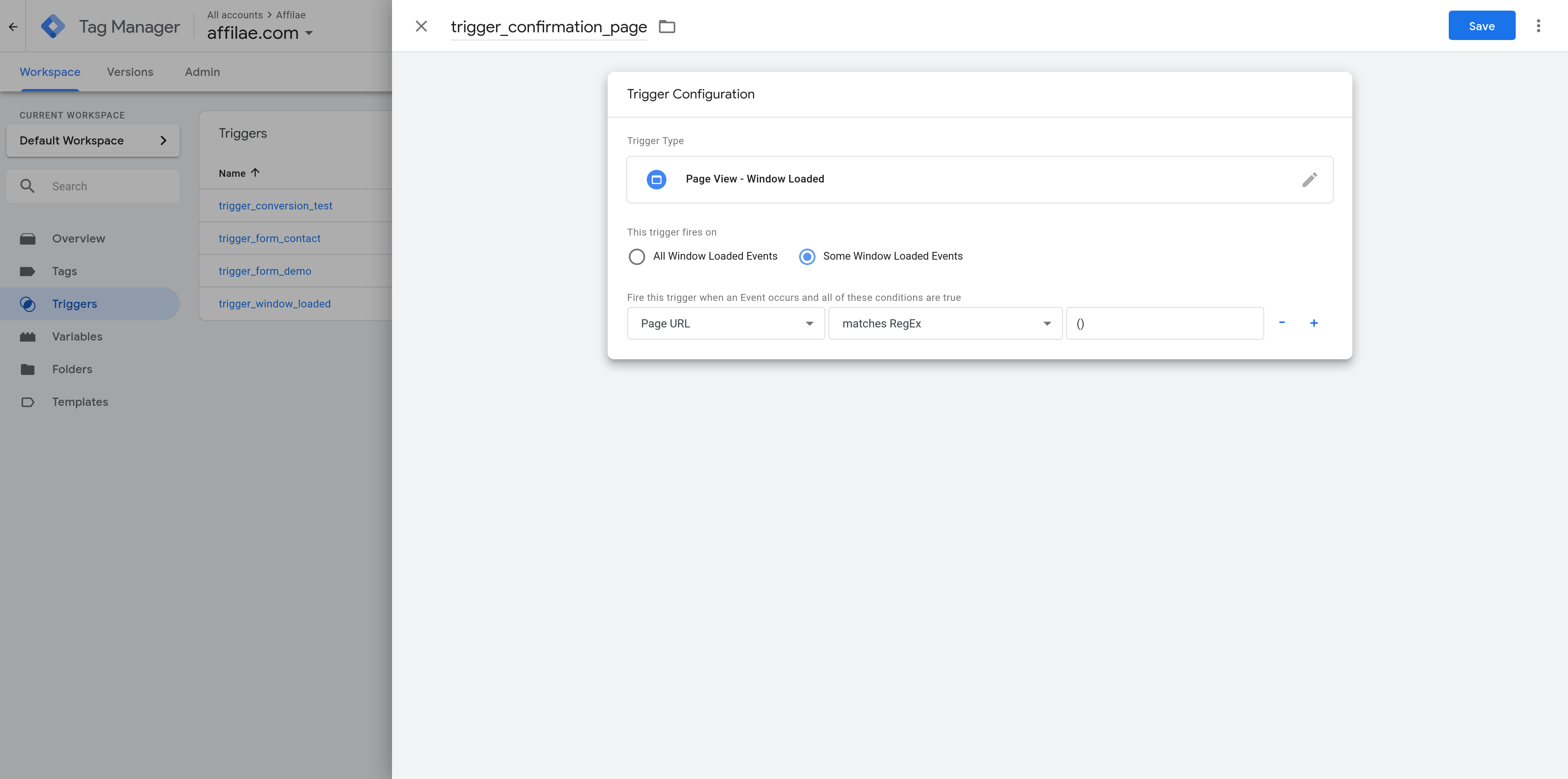The width and height of the screenshot is (1568, 779).
Task: Click the Page View trigger type icon
Action: click(x=656, y=180)
